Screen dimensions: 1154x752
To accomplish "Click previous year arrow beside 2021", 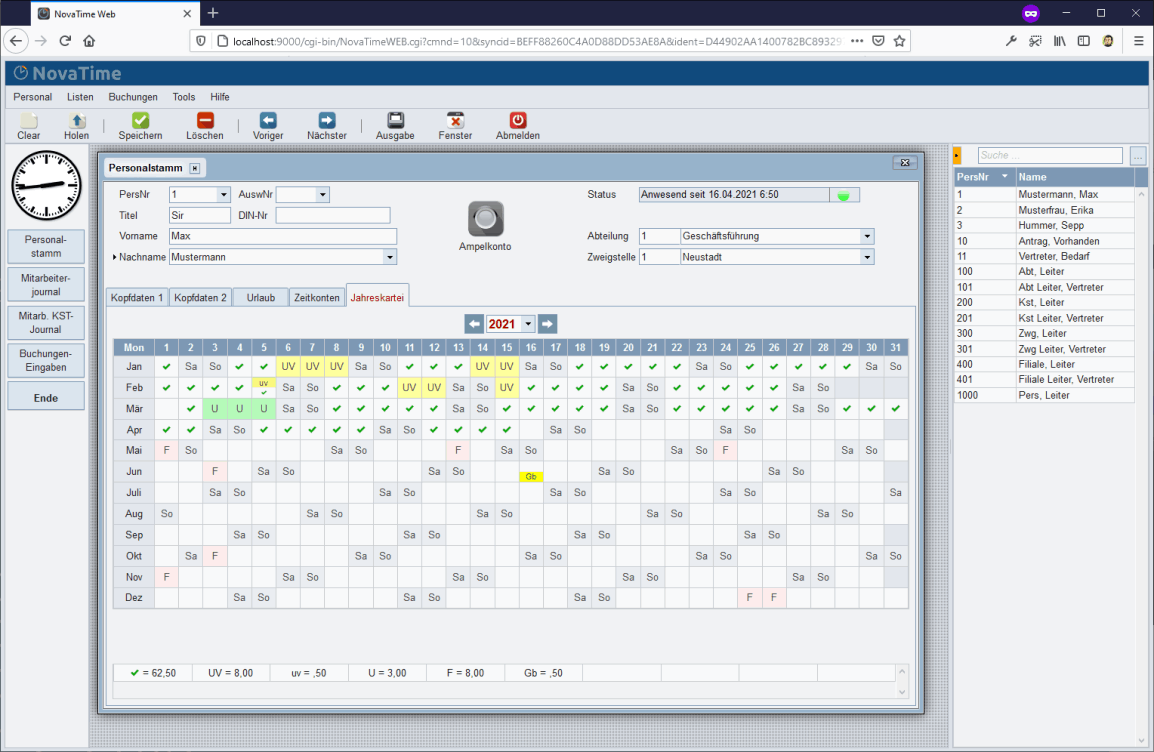I will (x=474, y=324).
